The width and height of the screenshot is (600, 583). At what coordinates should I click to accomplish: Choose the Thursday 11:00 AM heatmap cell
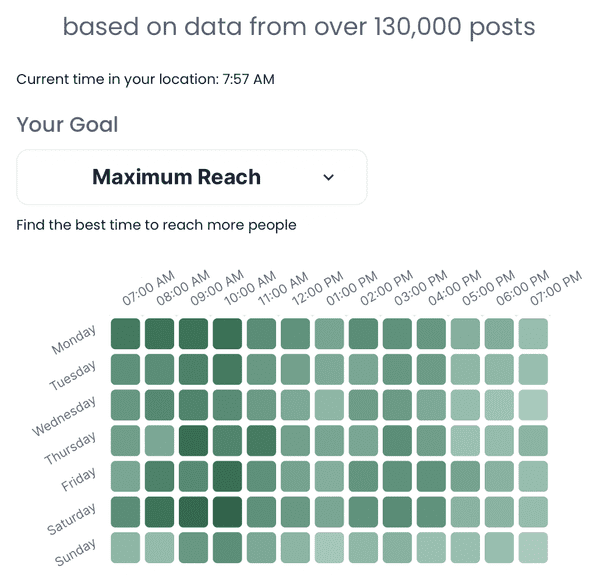[x=261, y=440]
